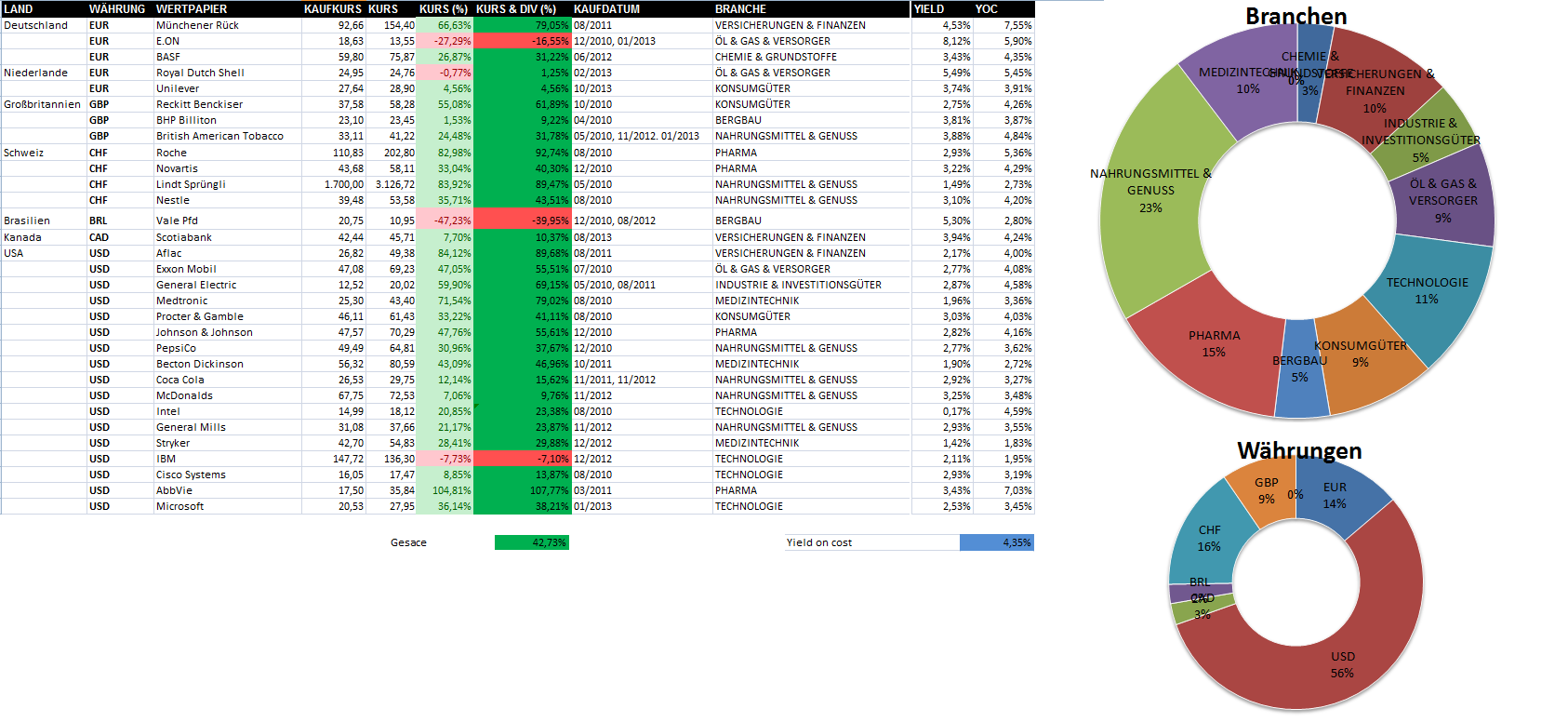Click the Reckitt Benckiser cell
This screenshot has width=1568, height=722.
[x=228, y=104]
